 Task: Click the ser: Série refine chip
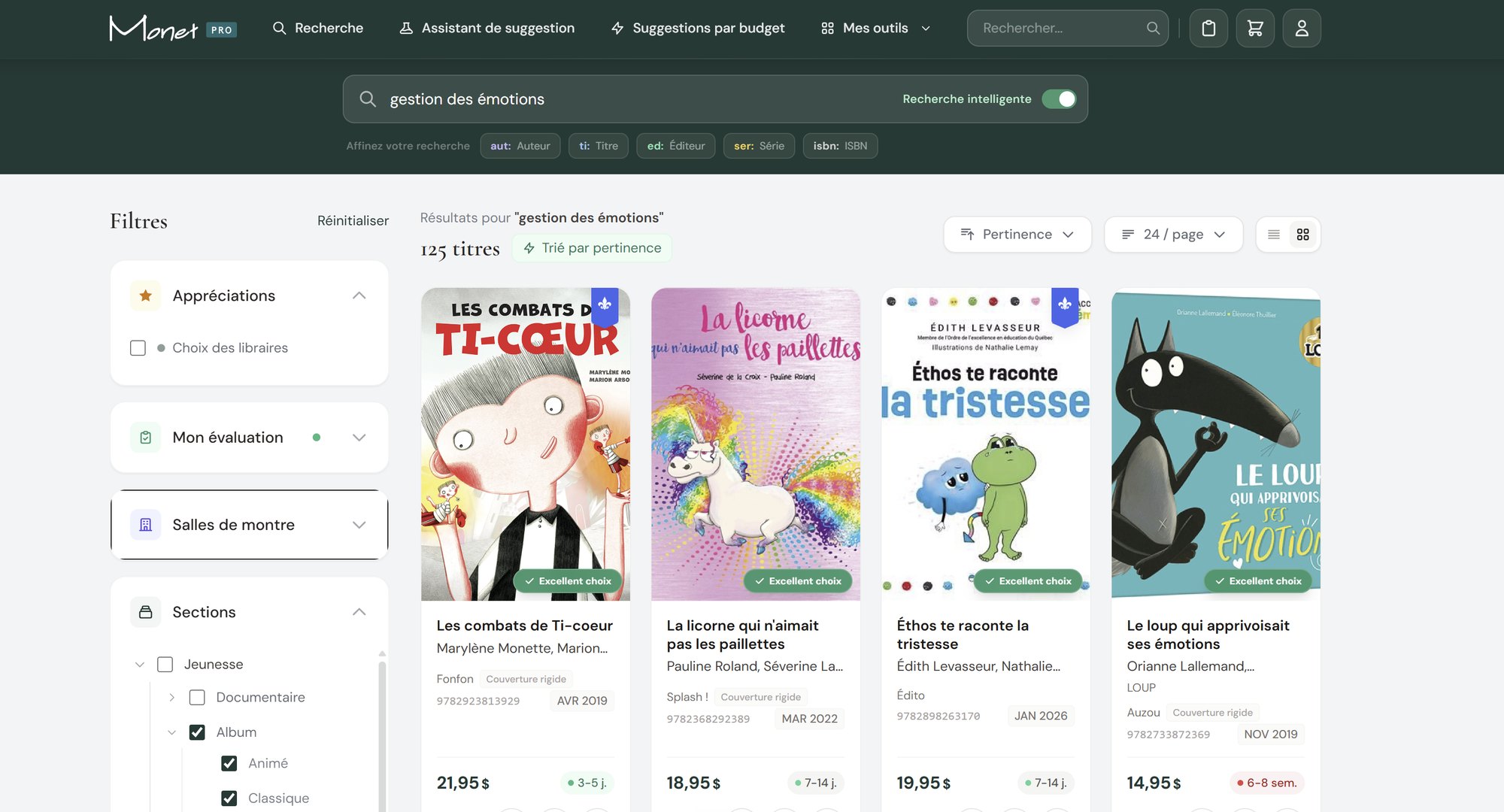(759, 146)
